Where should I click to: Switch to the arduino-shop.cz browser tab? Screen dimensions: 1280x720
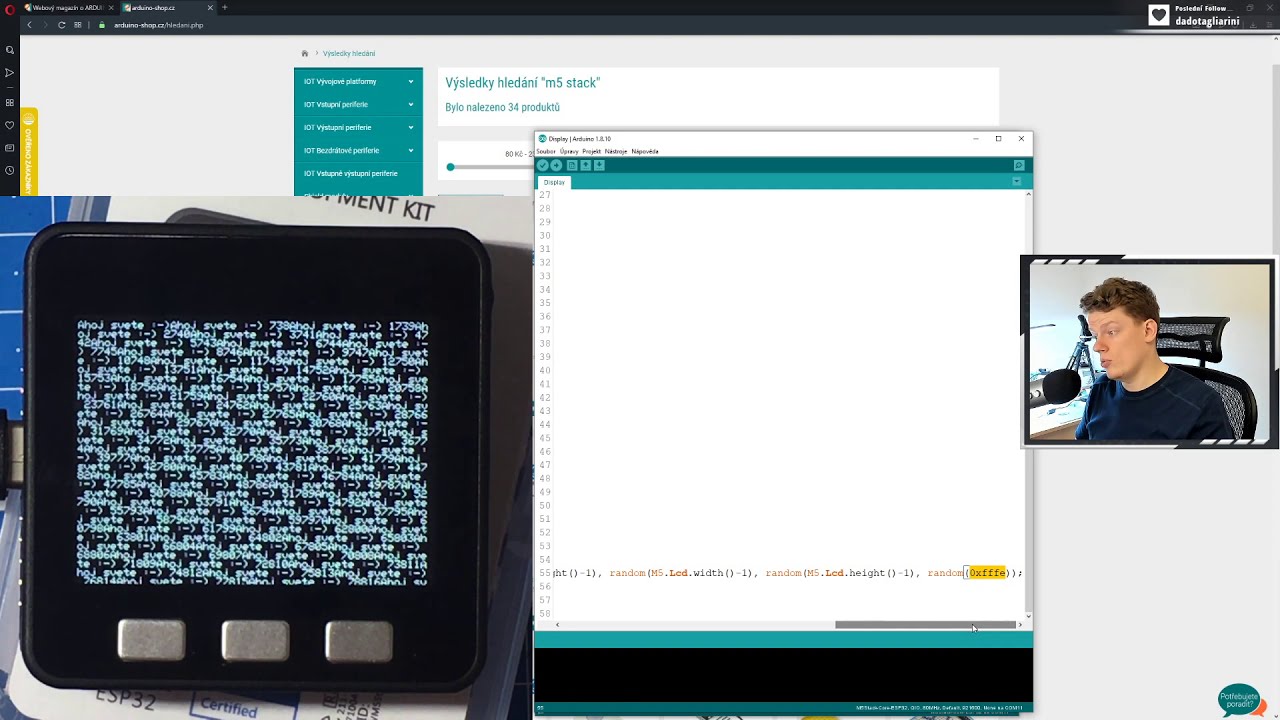[x=154, y=8]
